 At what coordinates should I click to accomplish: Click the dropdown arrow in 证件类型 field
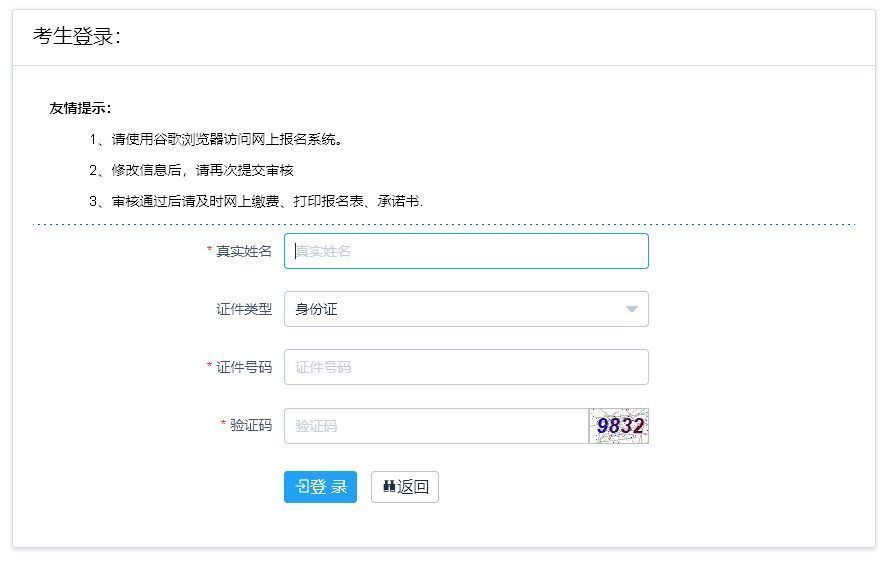tap(631, 309)
